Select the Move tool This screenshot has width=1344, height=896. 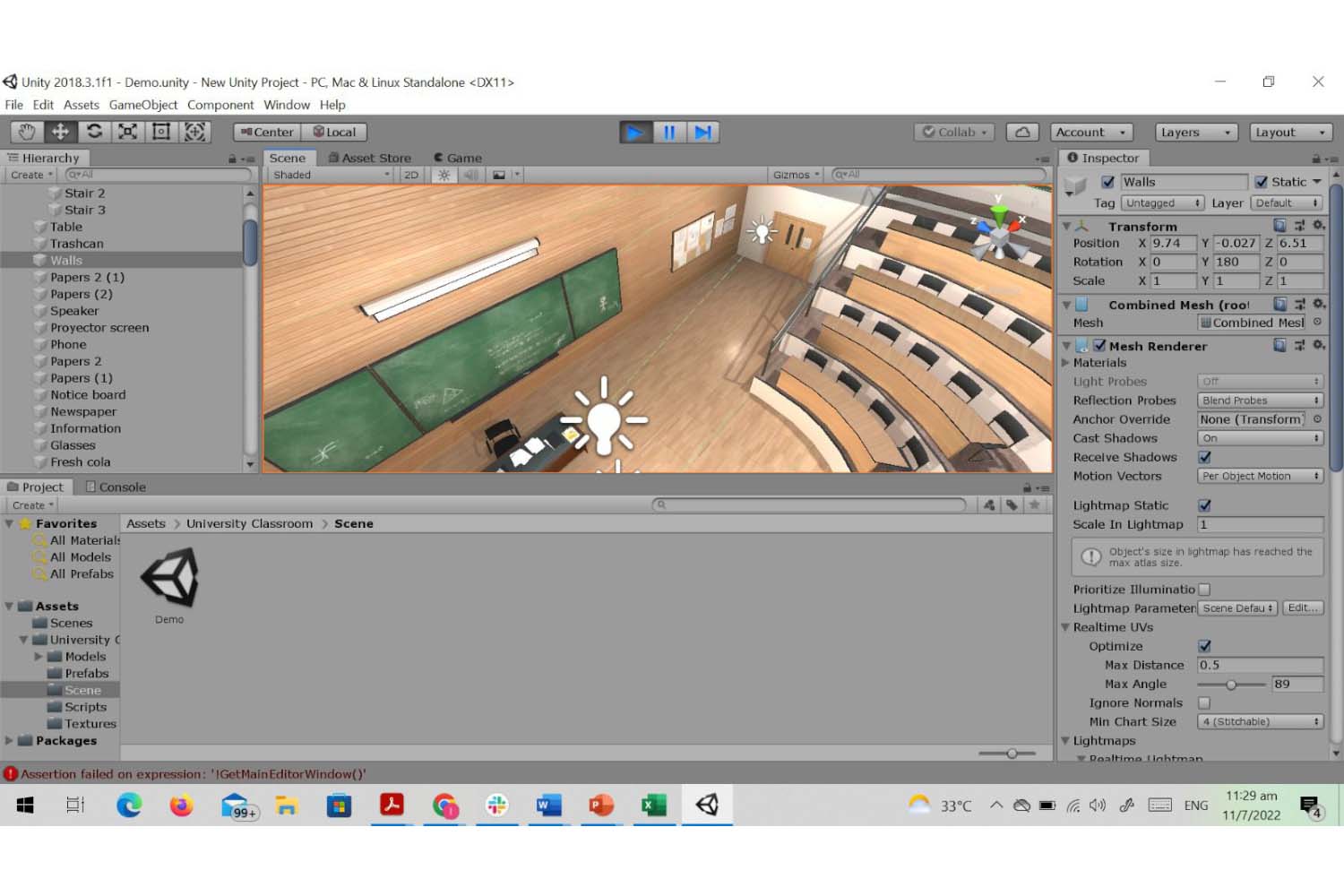click(60, 132)
